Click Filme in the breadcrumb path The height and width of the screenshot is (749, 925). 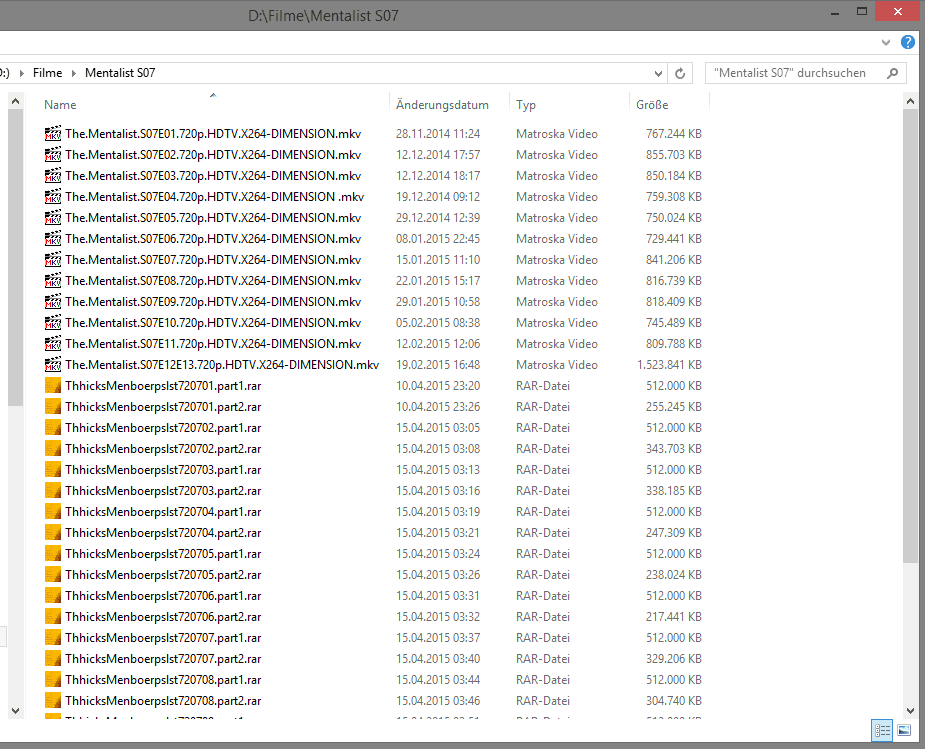coord(47,73)
